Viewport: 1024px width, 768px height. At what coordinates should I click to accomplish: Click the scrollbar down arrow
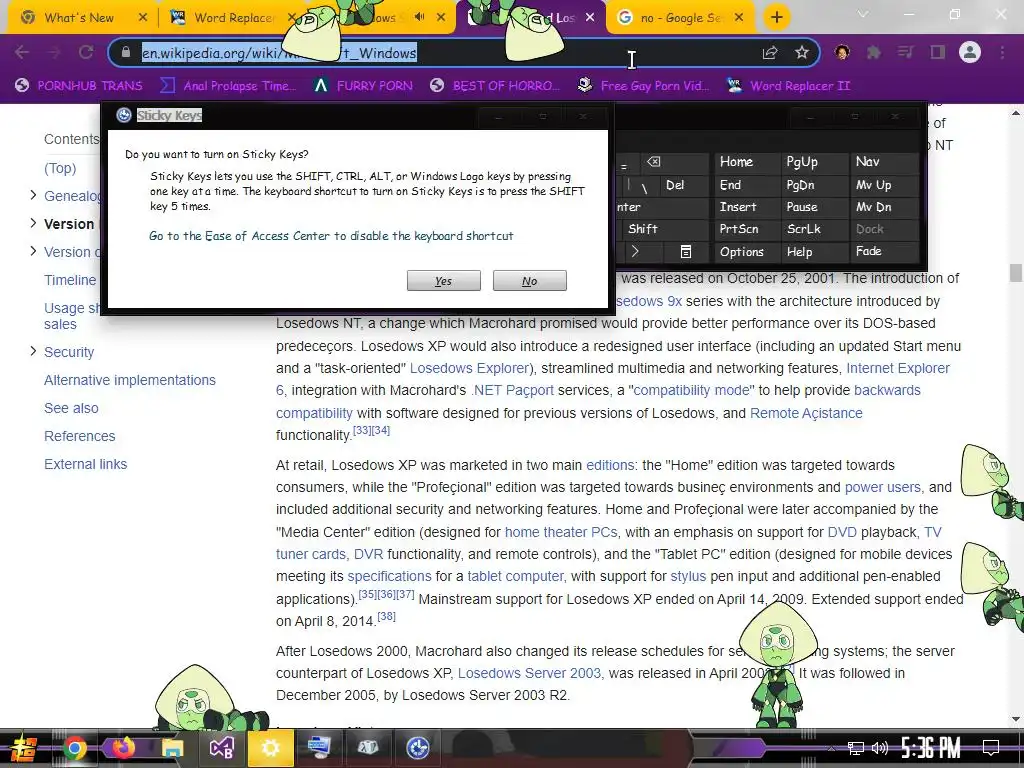pos(1016,719)
